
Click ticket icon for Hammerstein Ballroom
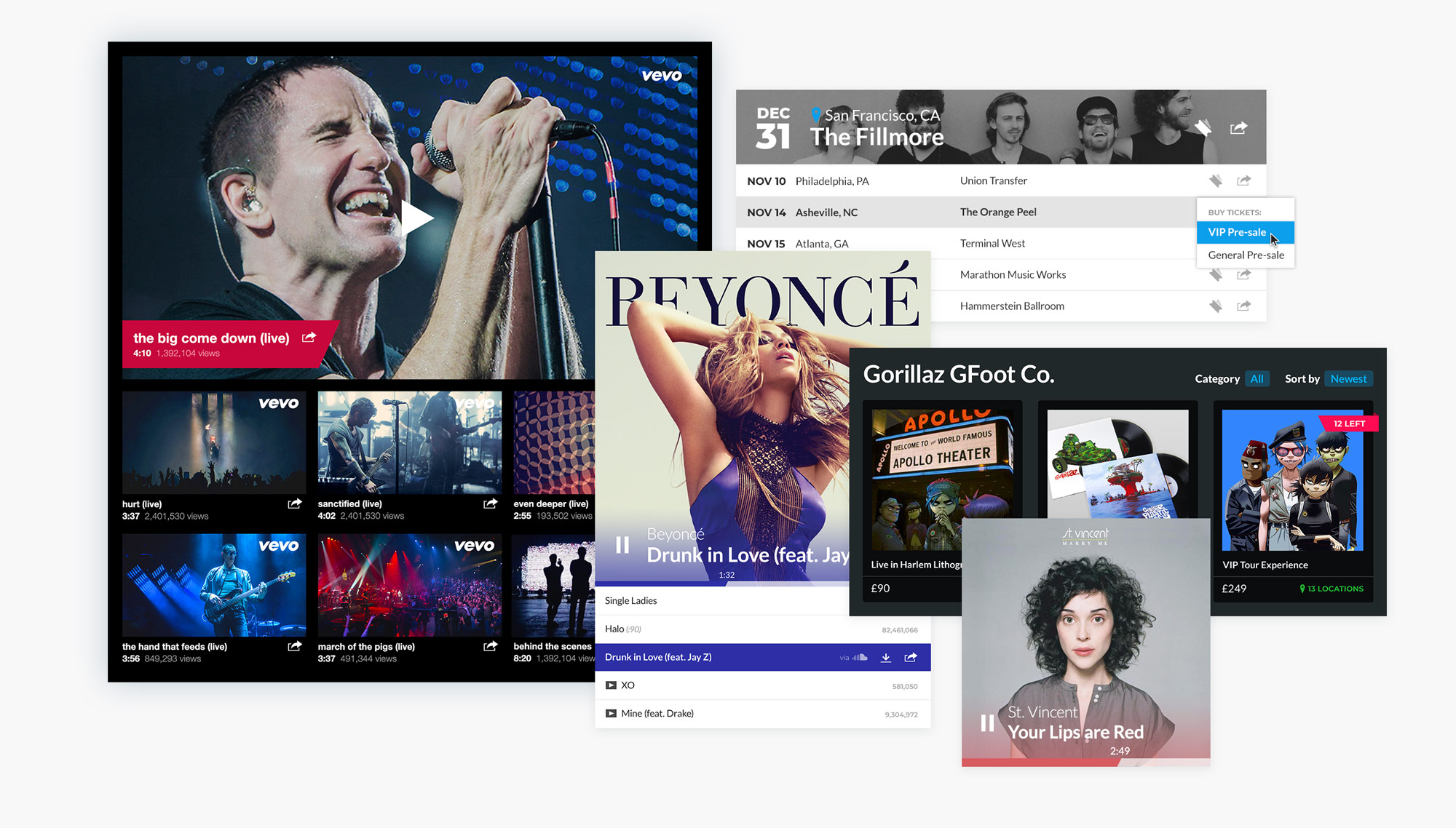[x=1216, y=306]
